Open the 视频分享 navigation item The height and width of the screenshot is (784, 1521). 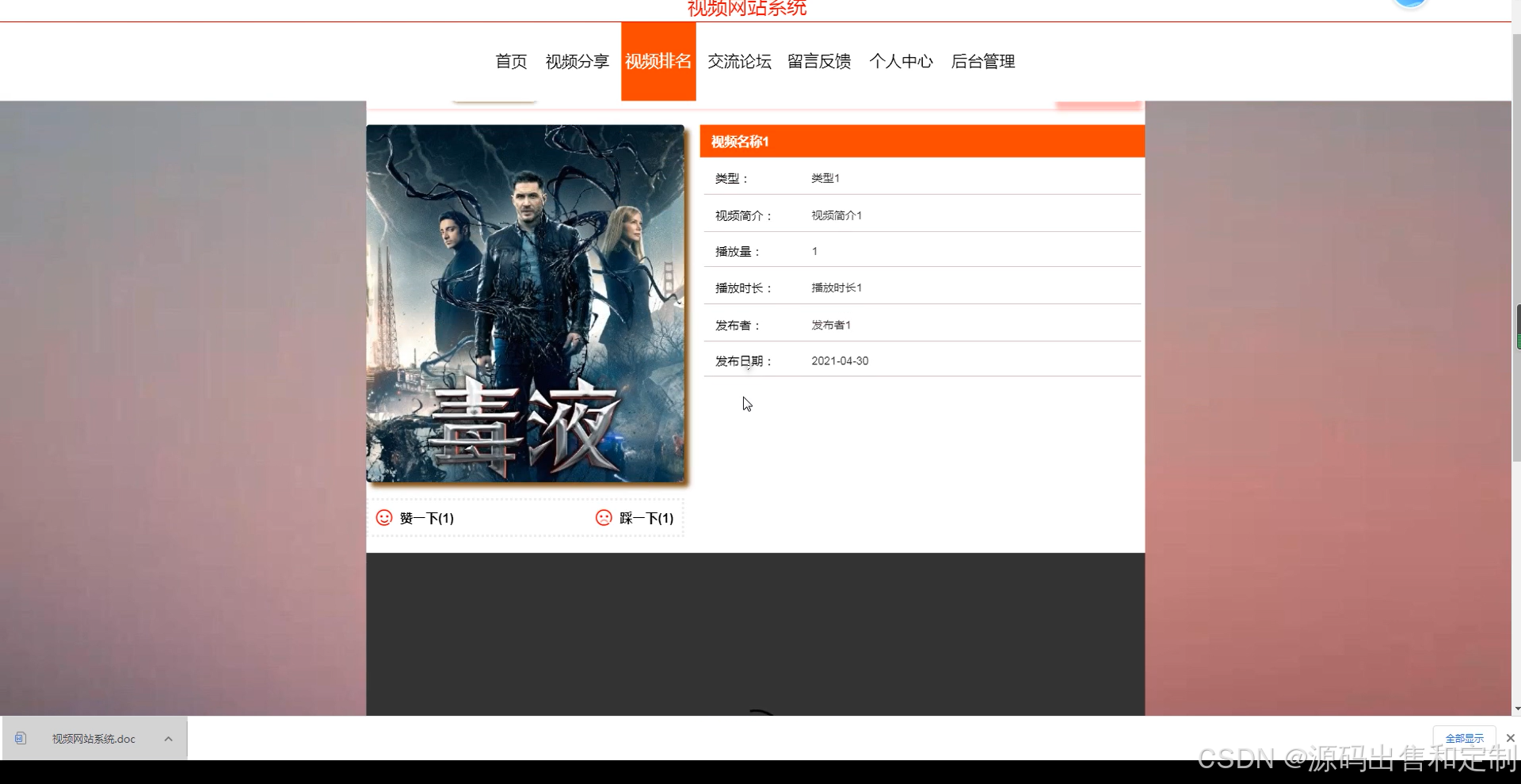coord(577,62)
